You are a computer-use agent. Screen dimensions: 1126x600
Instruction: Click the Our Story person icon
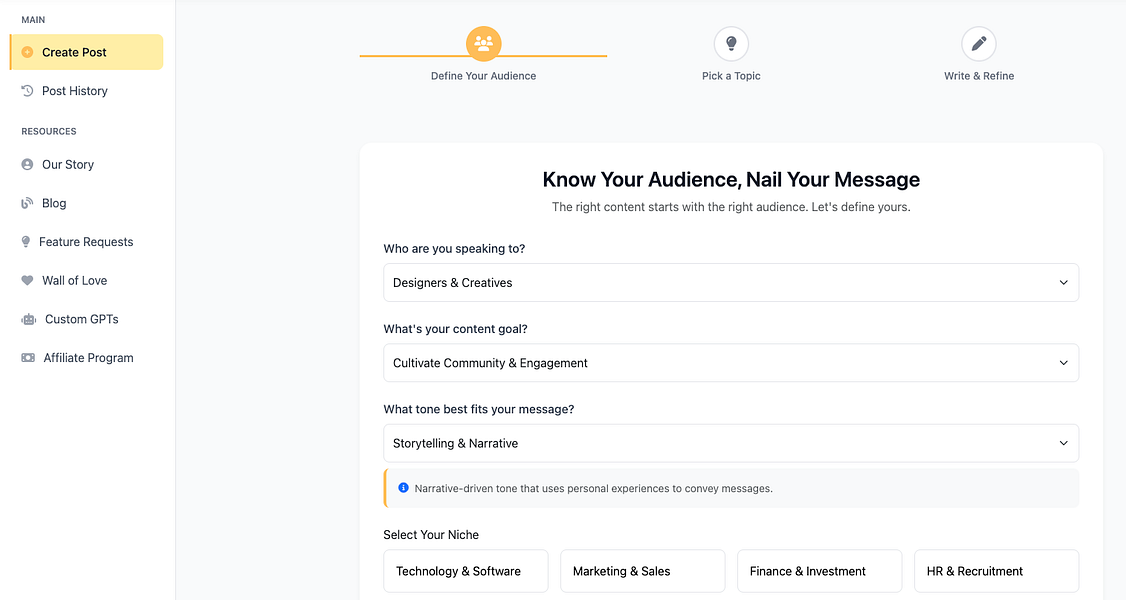pyautogui.click(x=27, y=165)
